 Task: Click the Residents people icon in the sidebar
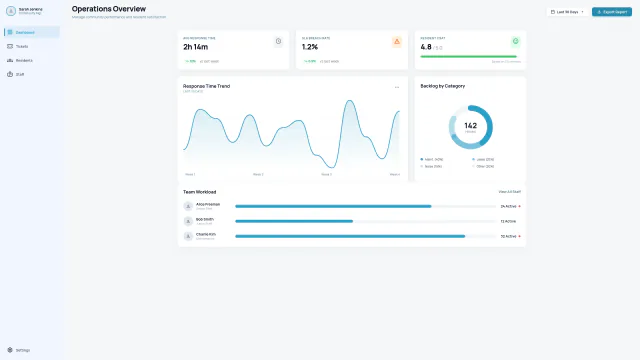click(x=10, y=60)
